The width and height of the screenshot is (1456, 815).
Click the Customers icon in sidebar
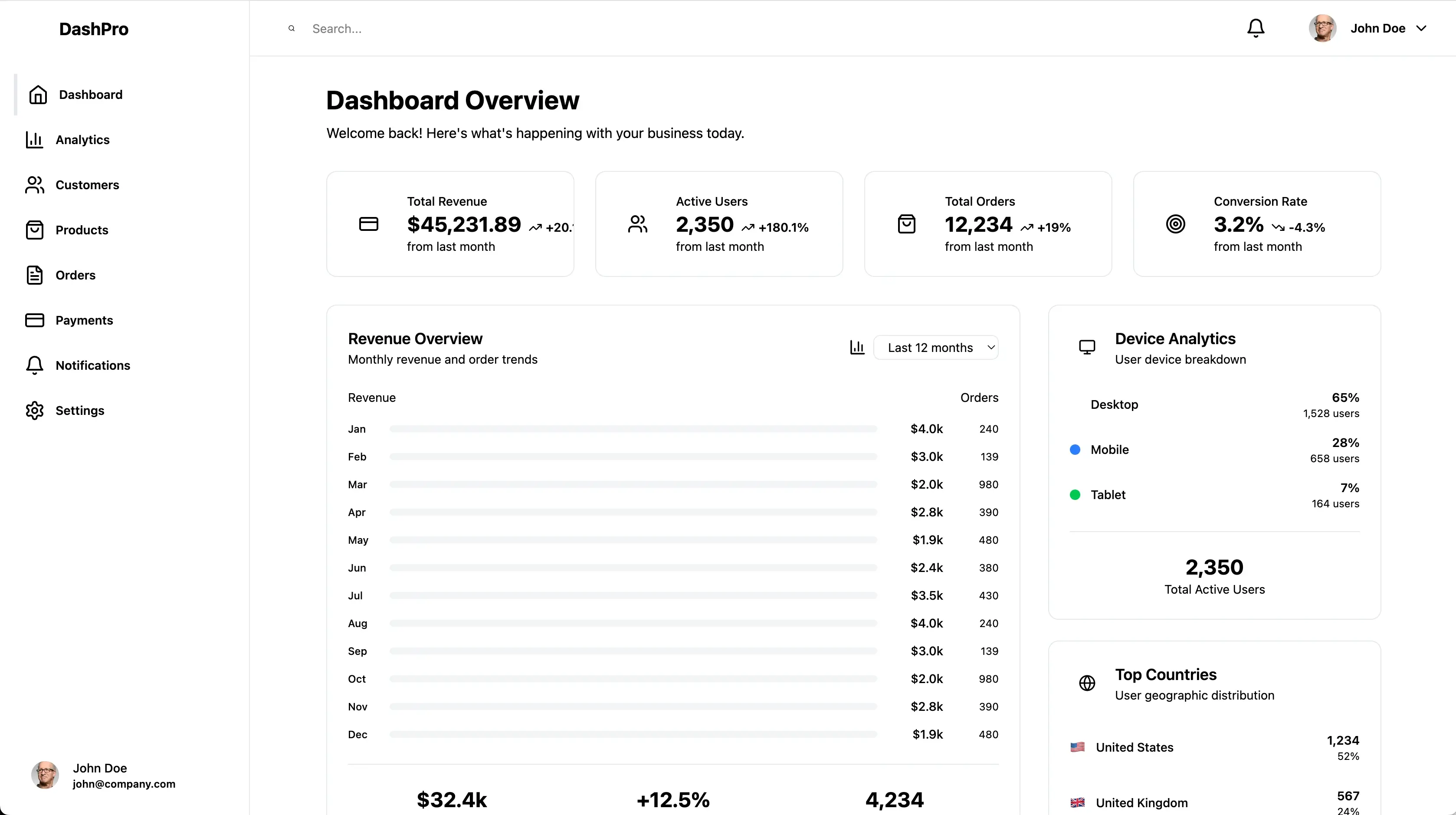coord(34,185)
